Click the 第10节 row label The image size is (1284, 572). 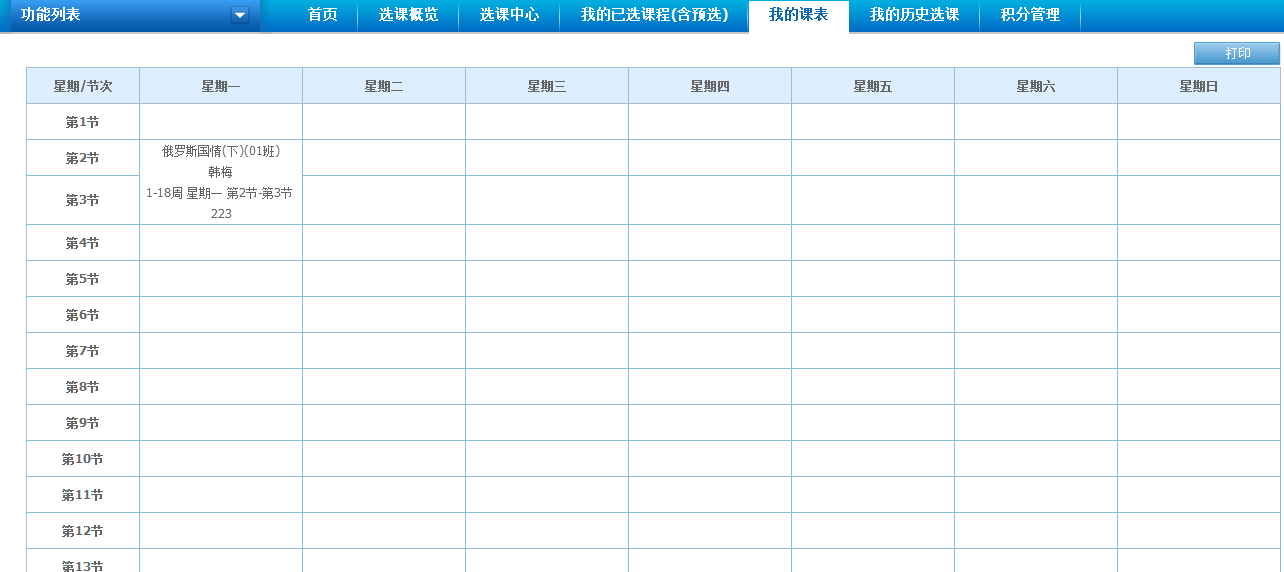[83, 459]
